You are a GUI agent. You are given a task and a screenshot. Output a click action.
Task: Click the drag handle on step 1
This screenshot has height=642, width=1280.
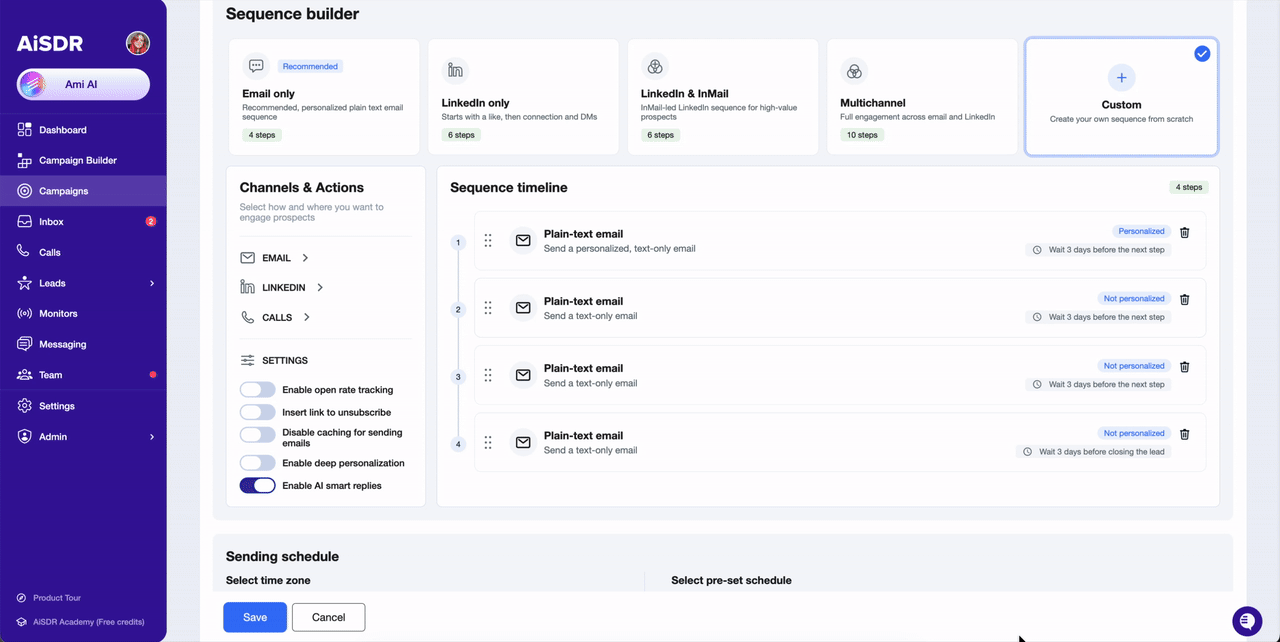[x=488, y=240]
